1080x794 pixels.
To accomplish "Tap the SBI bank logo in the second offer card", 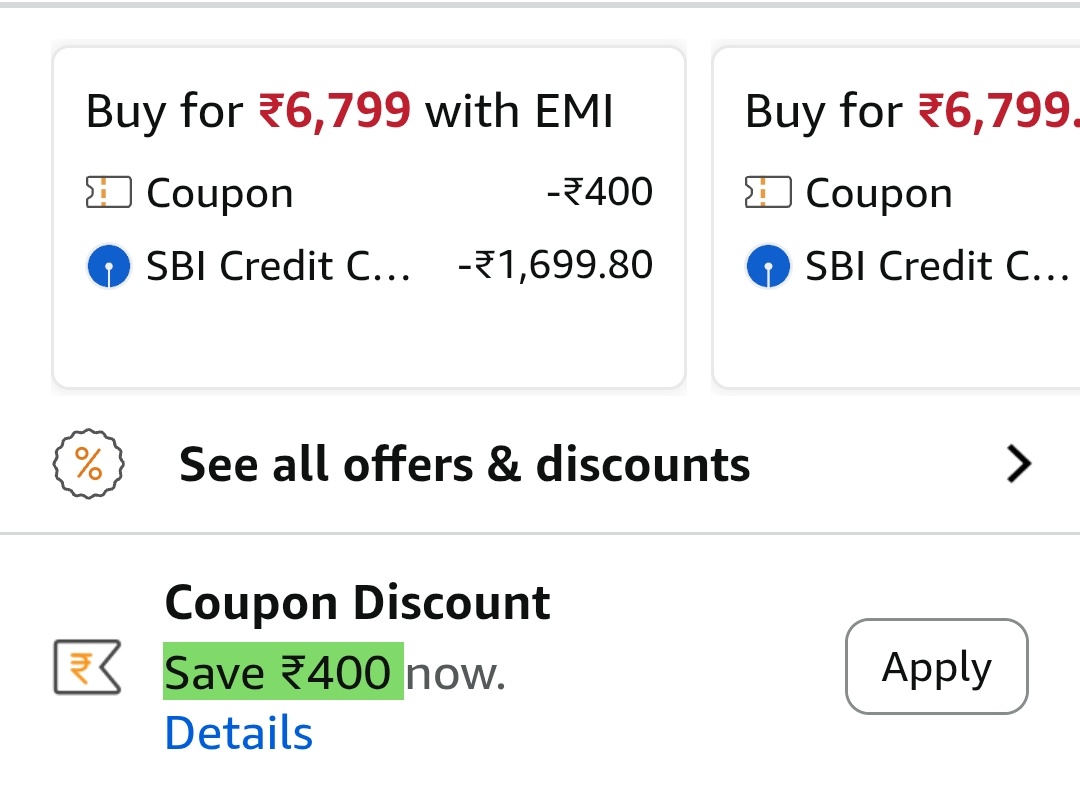I will (x=767, y=267).
